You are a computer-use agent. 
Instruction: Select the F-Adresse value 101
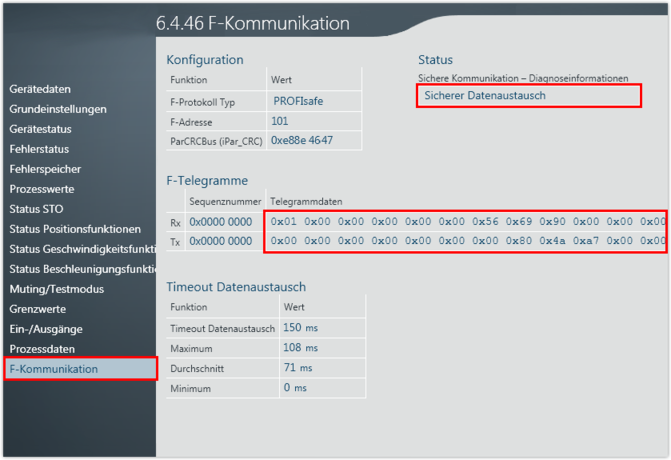point(280,121)
